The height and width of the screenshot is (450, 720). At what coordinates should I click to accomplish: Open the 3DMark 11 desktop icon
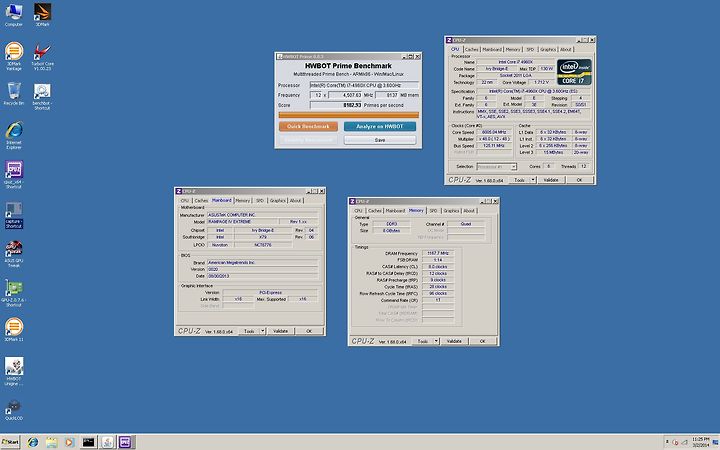coord(14,329)
